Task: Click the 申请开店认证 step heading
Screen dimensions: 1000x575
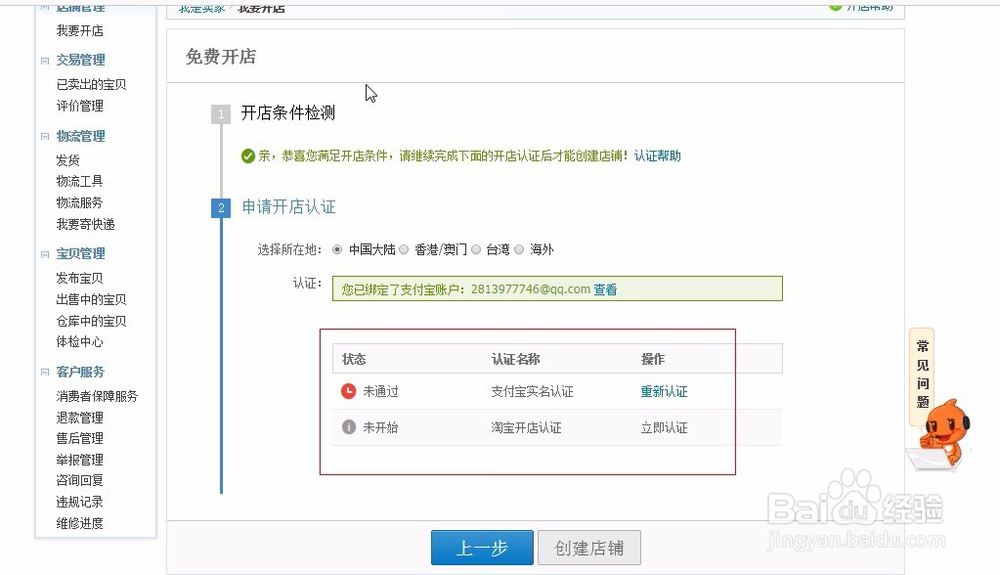Action: (x=288, y=207)
